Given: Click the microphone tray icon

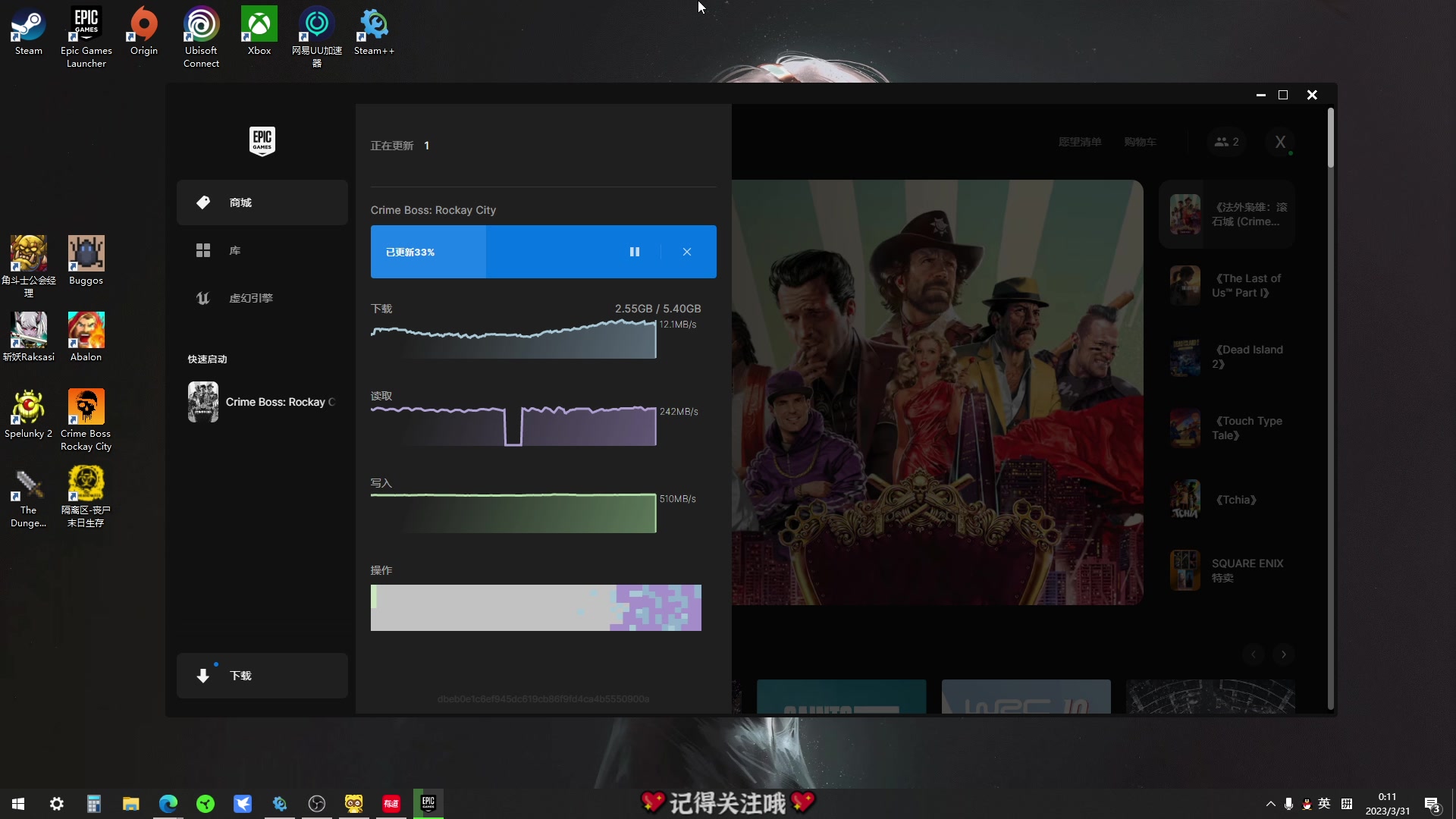Looking at the screenshot, I should click(1288, 804).
